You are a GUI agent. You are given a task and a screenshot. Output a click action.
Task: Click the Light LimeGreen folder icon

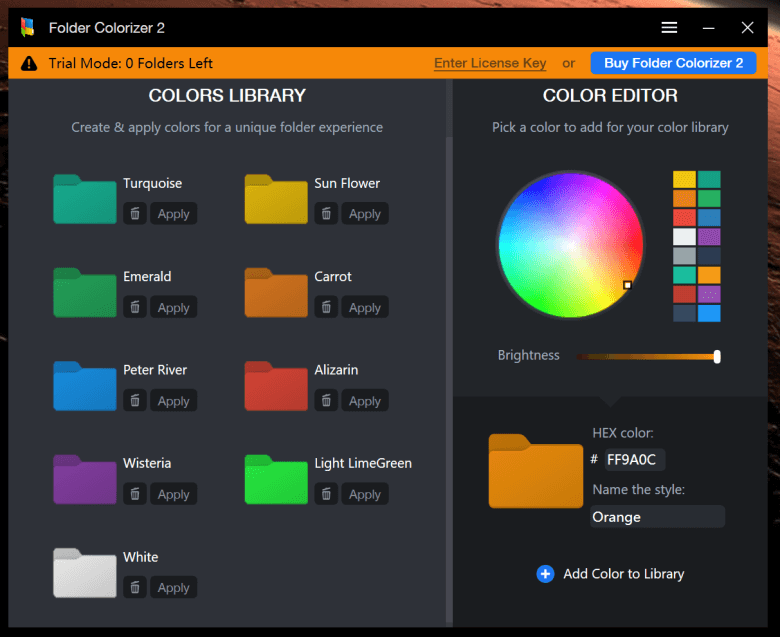pyautogui.click(x=276, y=479)
